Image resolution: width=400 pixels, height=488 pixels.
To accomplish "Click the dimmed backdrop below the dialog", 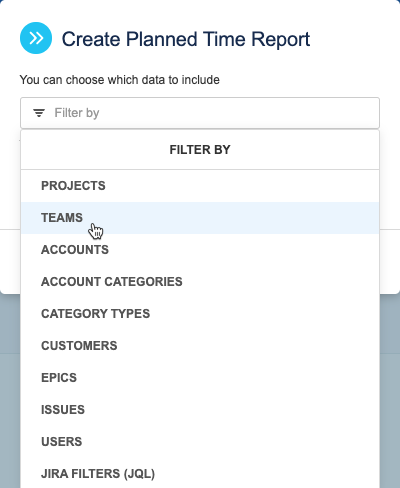I will [x=389, y=400].
